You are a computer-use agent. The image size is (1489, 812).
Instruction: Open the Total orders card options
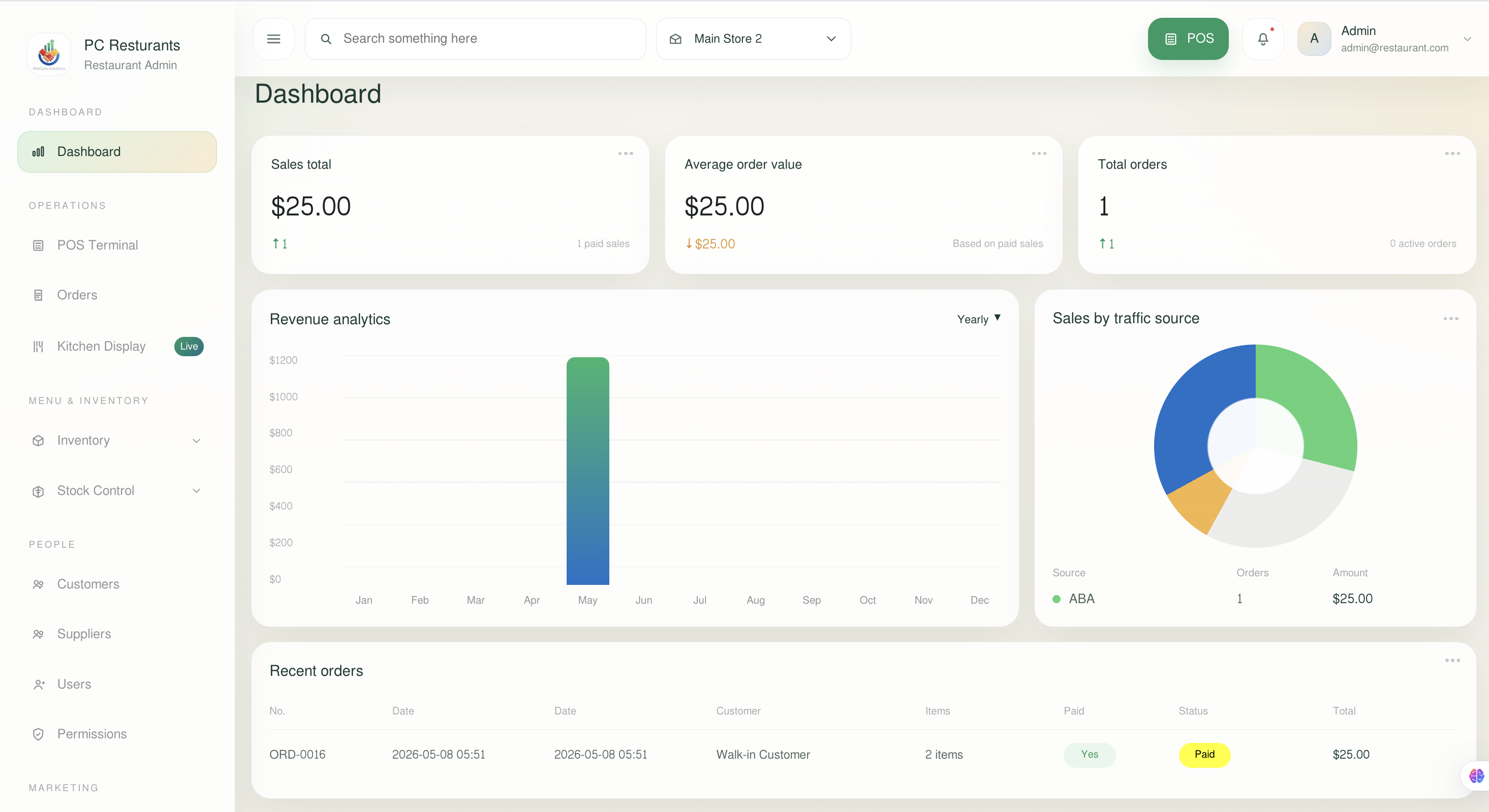(1452, 154)
